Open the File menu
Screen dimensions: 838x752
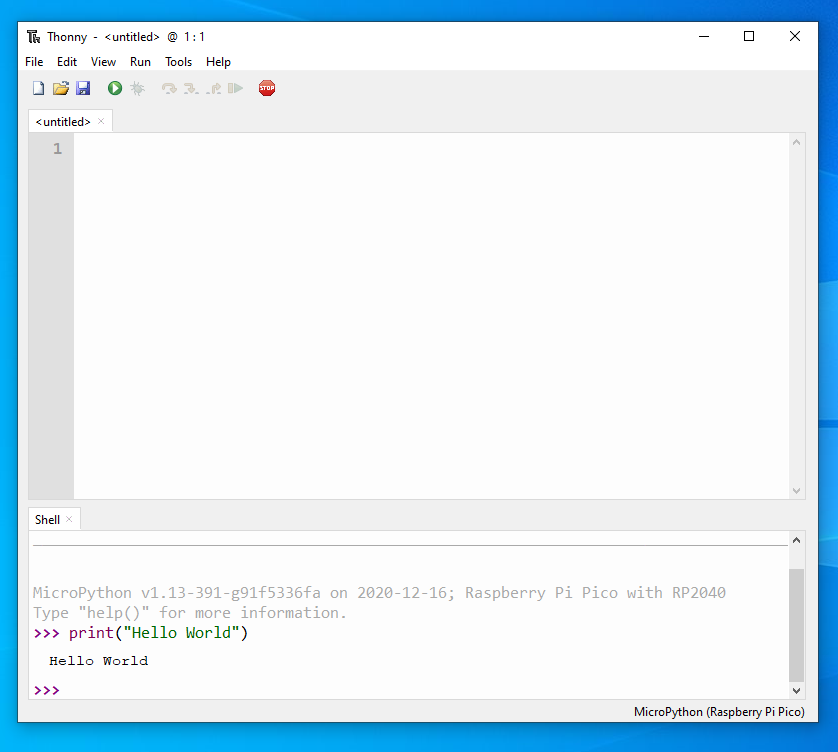[34, 62]
